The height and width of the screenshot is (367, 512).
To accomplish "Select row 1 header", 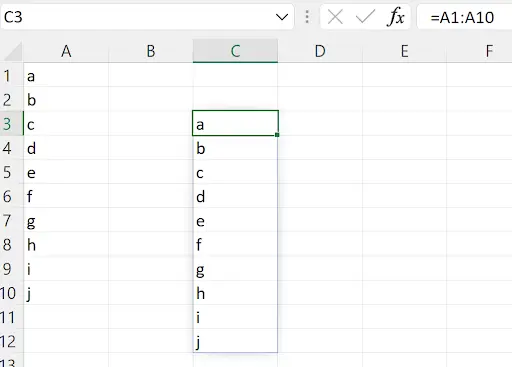I will coord(11,75).
